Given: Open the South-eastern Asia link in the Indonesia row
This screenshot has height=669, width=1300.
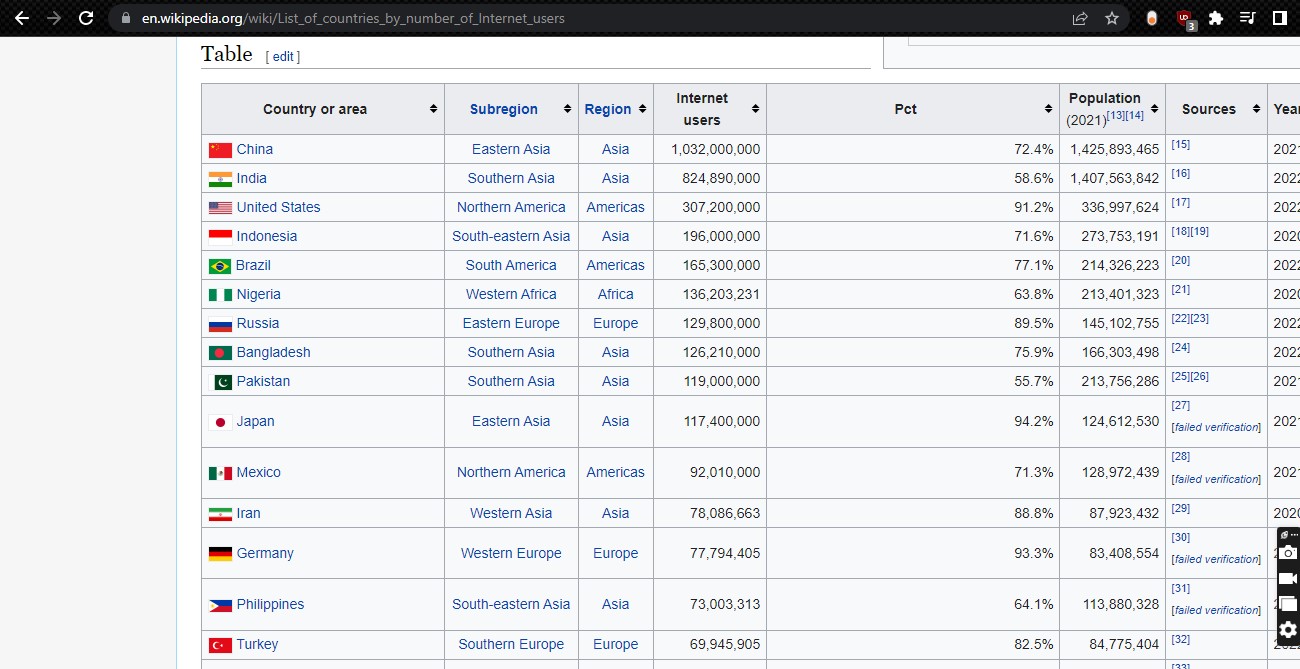Looking at the screenshot, I should [511, 236].
